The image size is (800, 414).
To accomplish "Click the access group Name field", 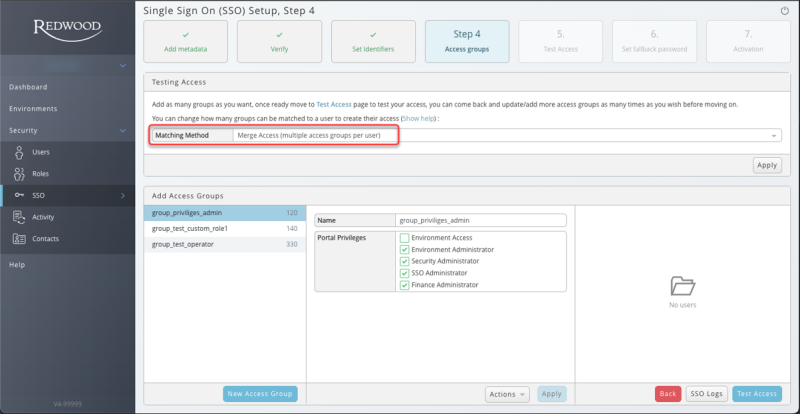I will point(481,220).
